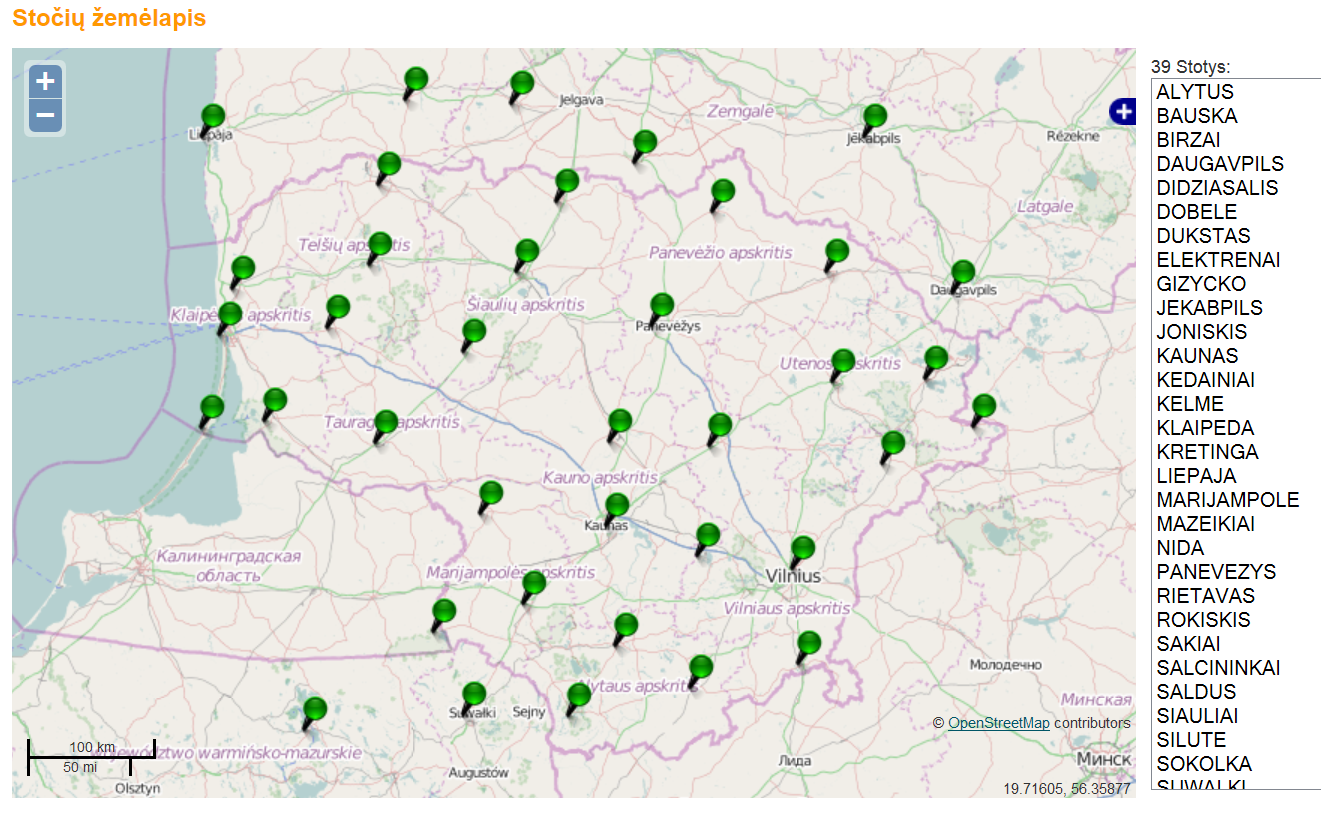Zoom out on the station map
The width and height of the screenshot is (1321, 825).
45,116
